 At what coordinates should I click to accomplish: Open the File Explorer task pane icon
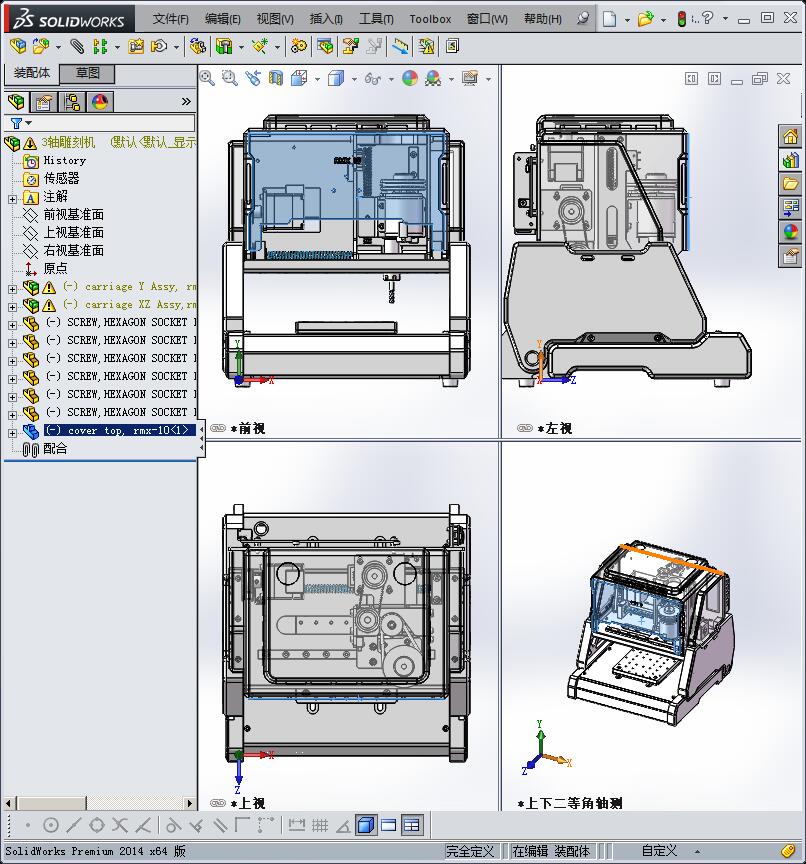coord(791,183)
